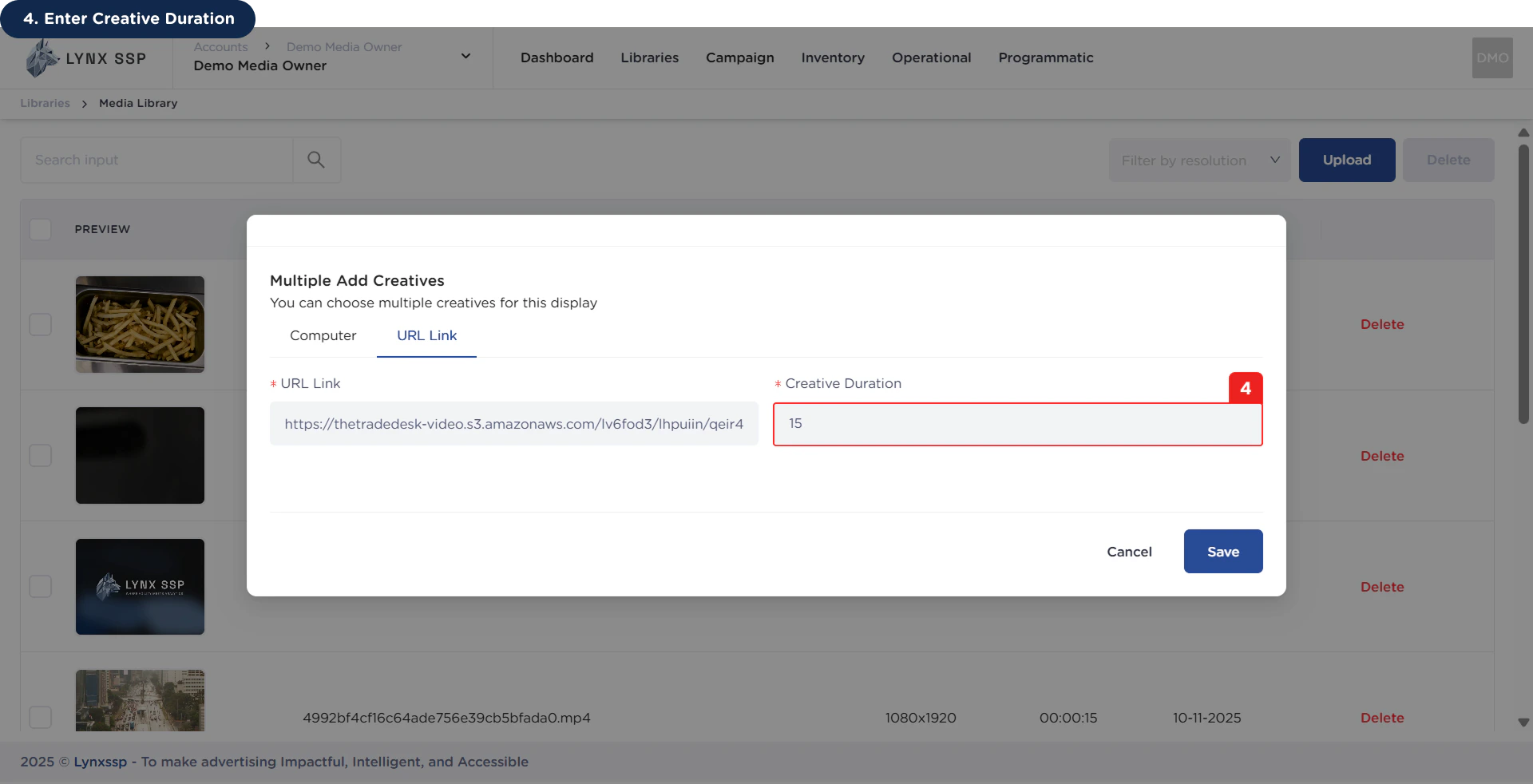Open the Operational menu
The image size is (1533, 784).
[x=931, y=57]
